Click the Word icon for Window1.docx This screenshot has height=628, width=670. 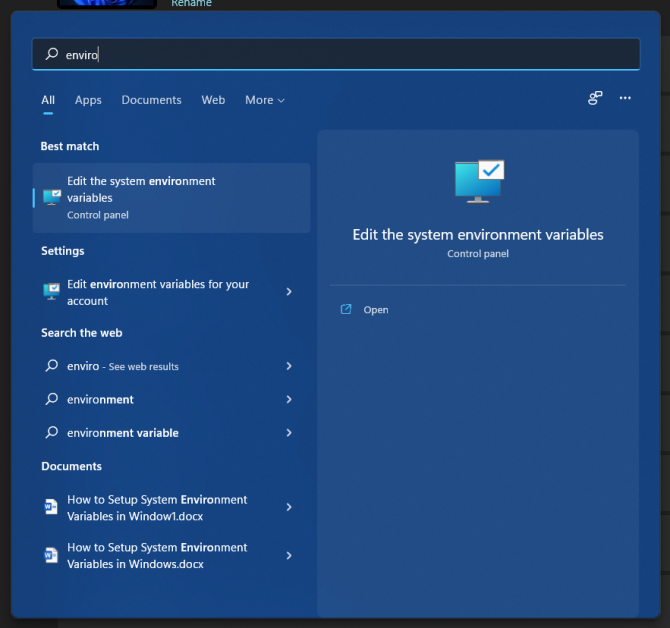(51, 508)
